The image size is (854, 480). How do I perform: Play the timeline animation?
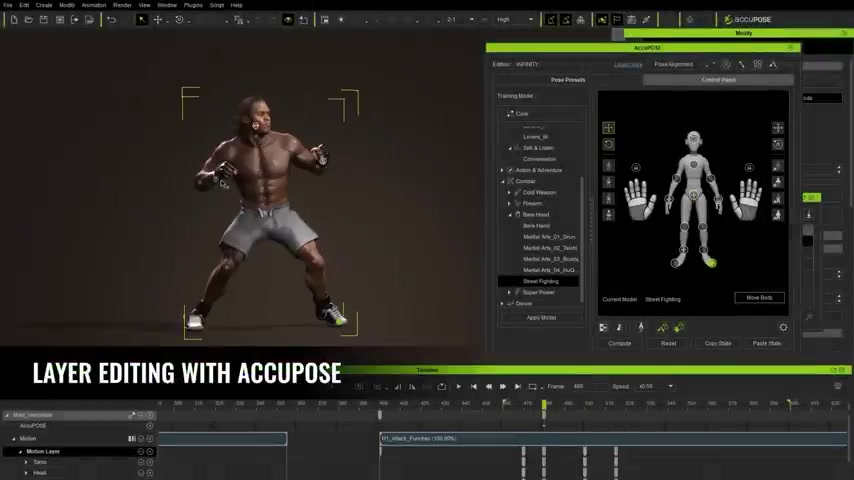459,386
